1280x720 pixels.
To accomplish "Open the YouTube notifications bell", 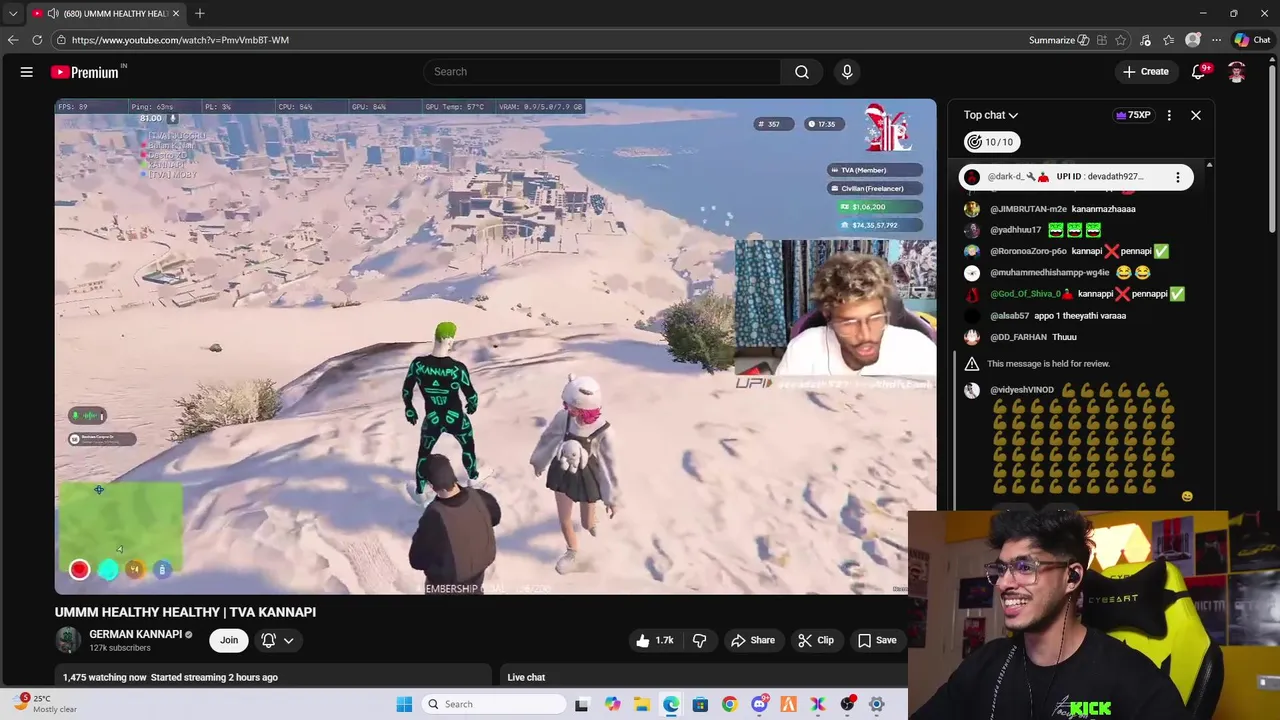I will point(1199,72).
